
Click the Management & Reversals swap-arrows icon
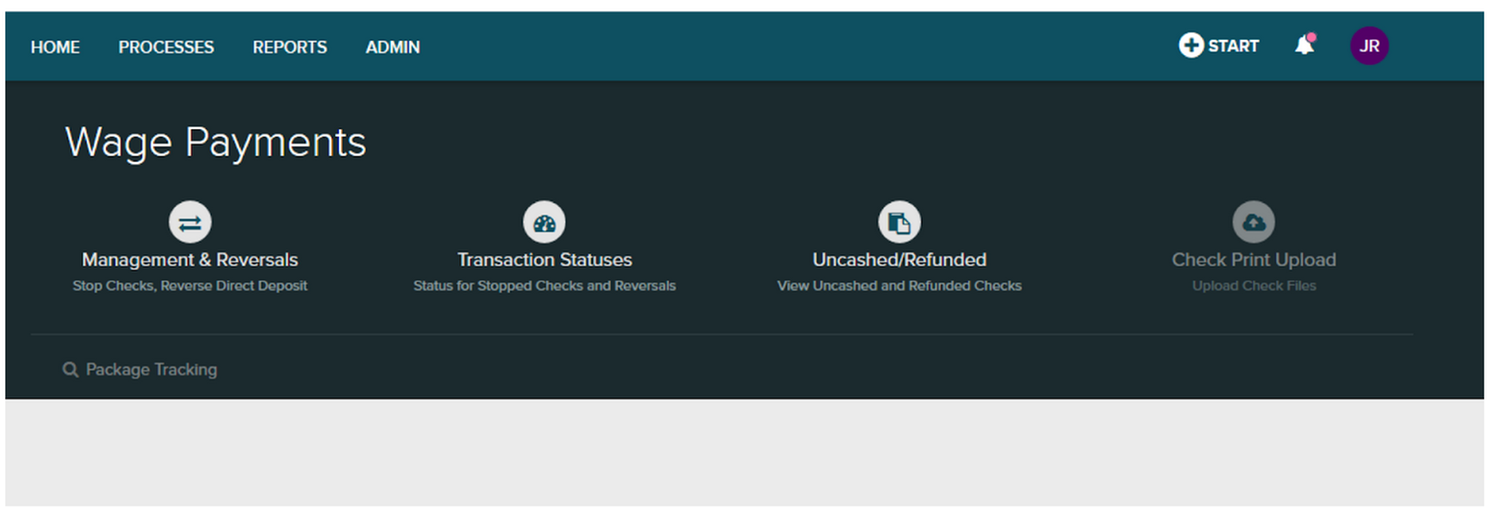(190, 222)
